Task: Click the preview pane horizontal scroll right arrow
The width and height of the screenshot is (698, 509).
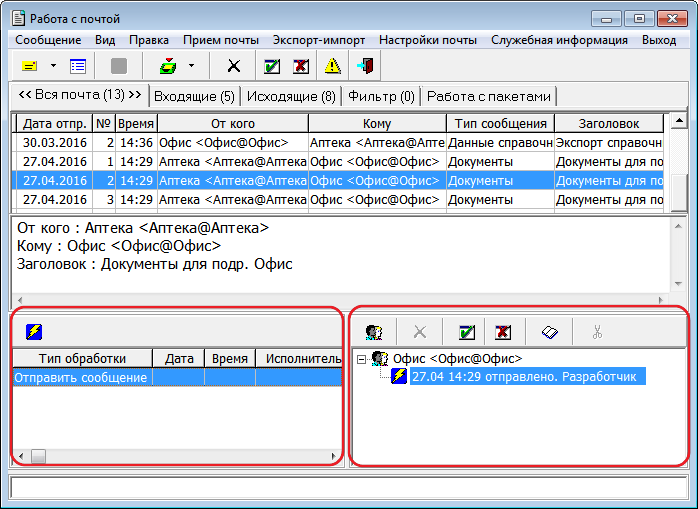Action: tap(661, 301)
